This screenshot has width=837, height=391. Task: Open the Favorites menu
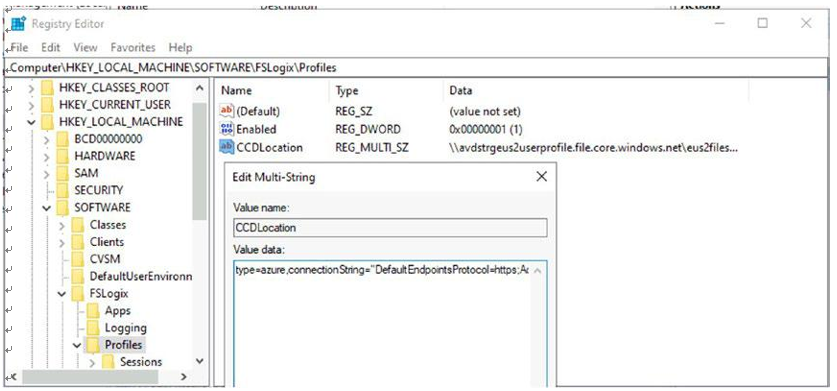pyautogui.click(x=133, y=48)
